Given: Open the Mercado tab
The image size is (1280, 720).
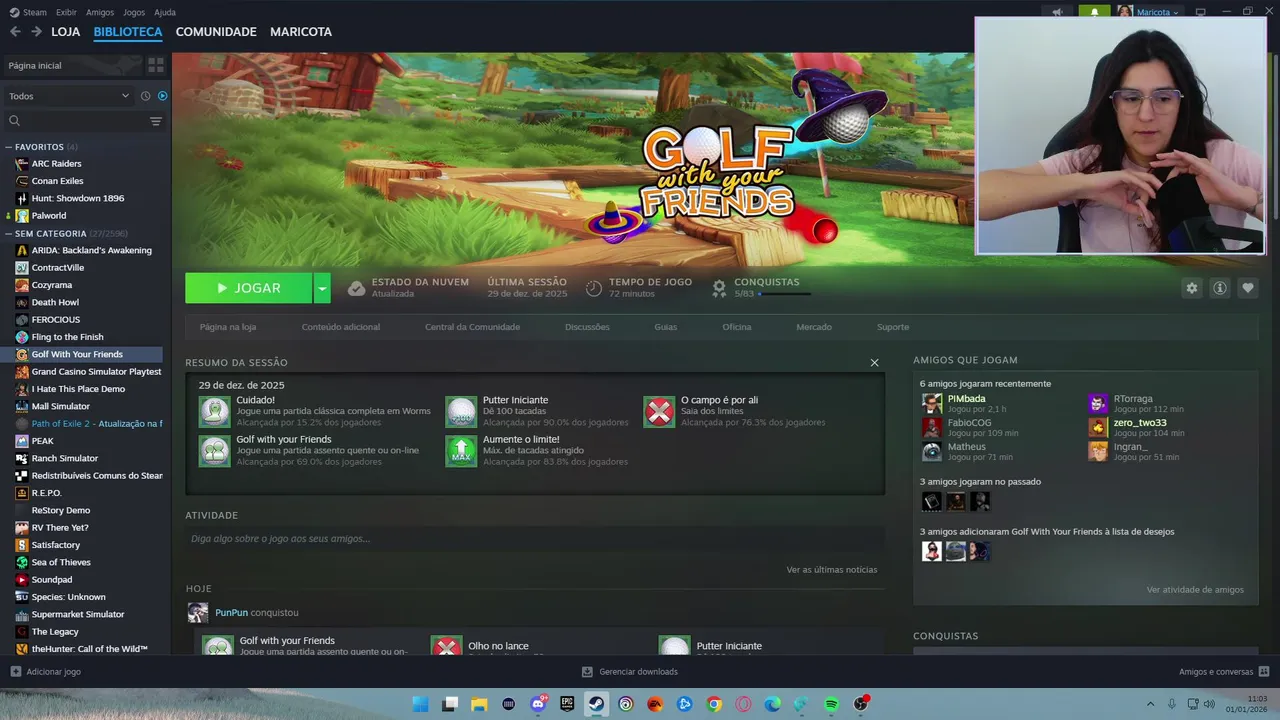Looking at the screenshot, I should 814,327.
